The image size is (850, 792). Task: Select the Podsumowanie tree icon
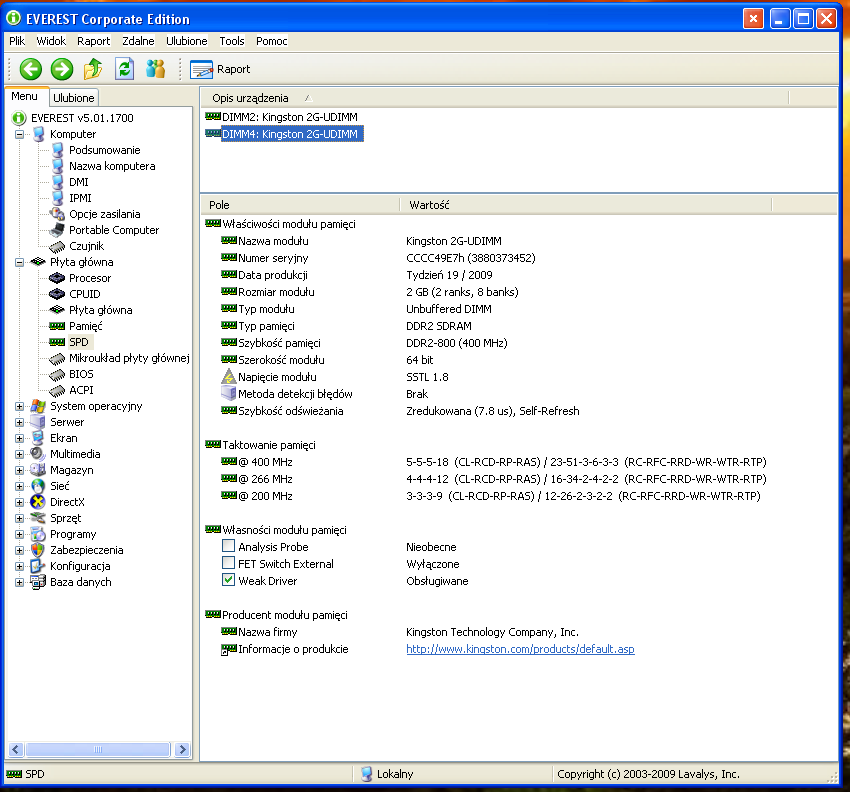tap(57, 150)
